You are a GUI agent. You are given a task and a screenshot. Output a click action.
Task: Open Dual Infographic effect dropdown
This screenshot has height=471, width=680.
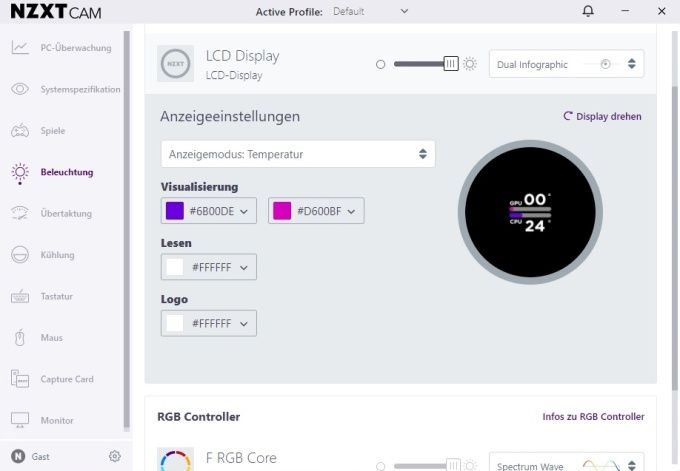566,64
